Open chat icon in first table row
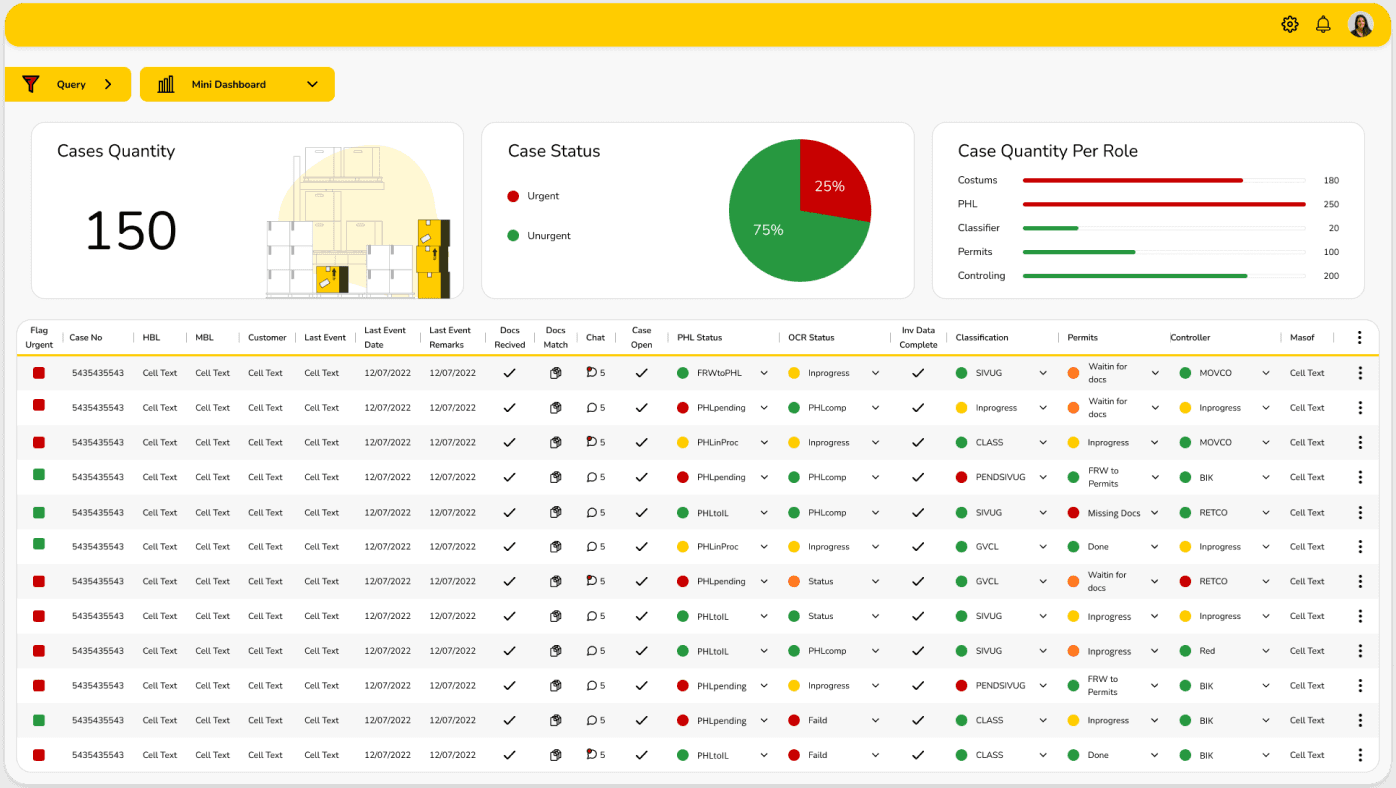The image size is (1396, 788). click(591, 373)
